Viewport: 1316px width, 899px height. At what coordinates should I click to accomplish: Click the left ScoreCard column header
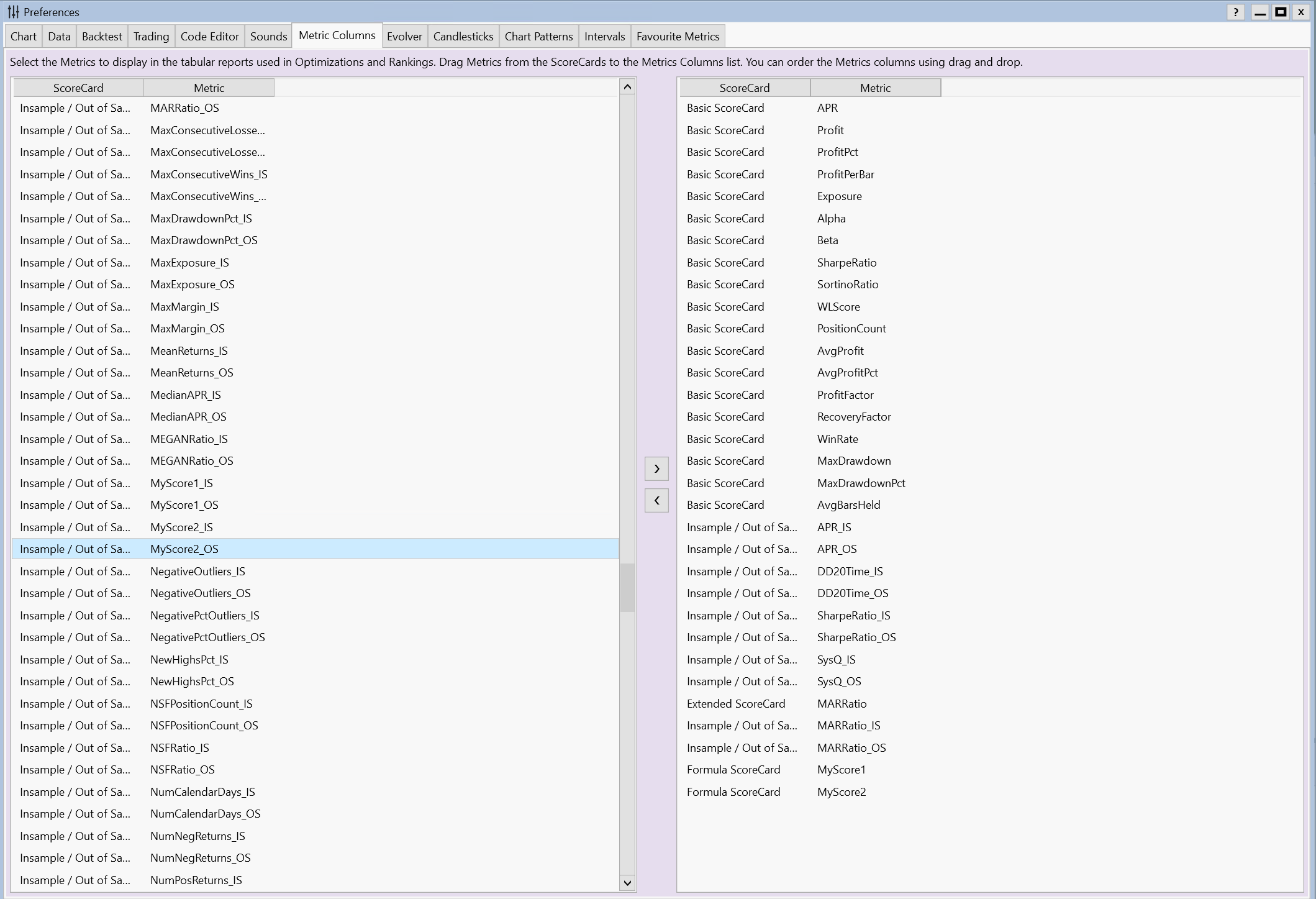click(78, 88)
